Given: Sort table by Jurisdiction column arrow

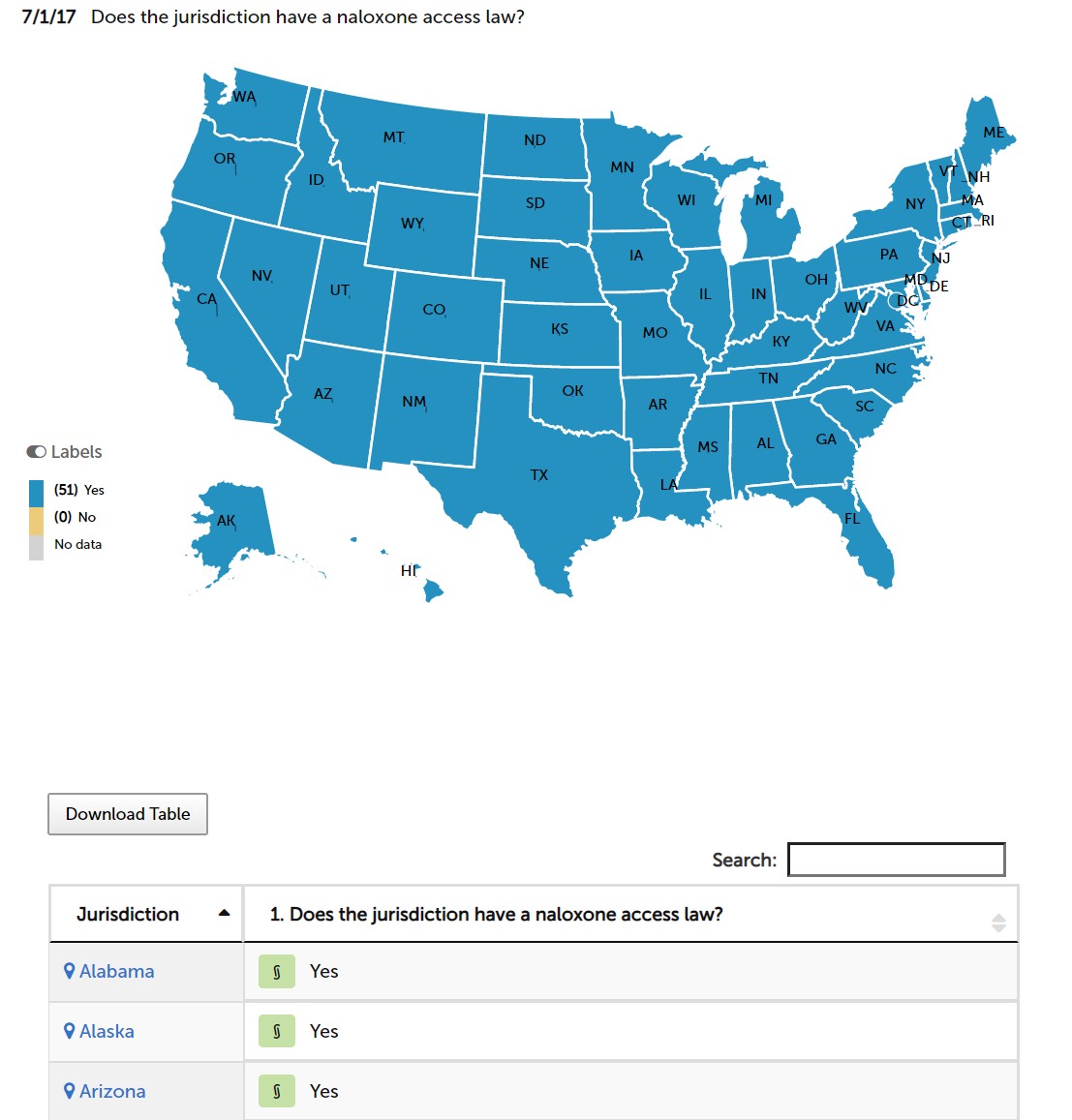Looking at the screenshot, I should pyautogui.click(x=225, y=913).
